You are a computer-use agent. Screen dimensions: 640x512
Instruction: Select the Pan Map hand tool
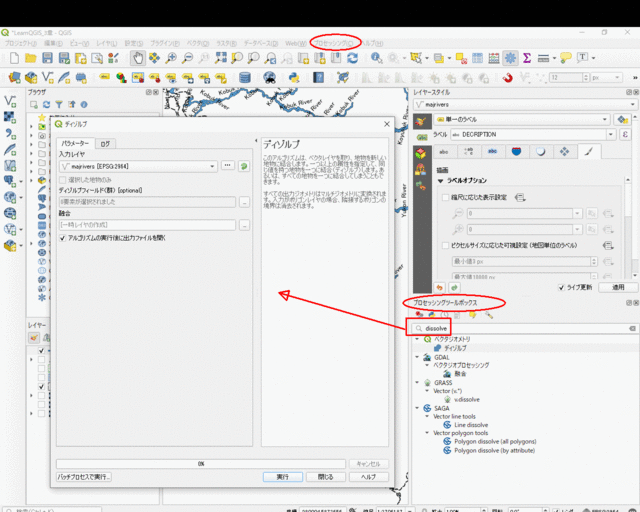pyautogui.click(x=138, y=58)
